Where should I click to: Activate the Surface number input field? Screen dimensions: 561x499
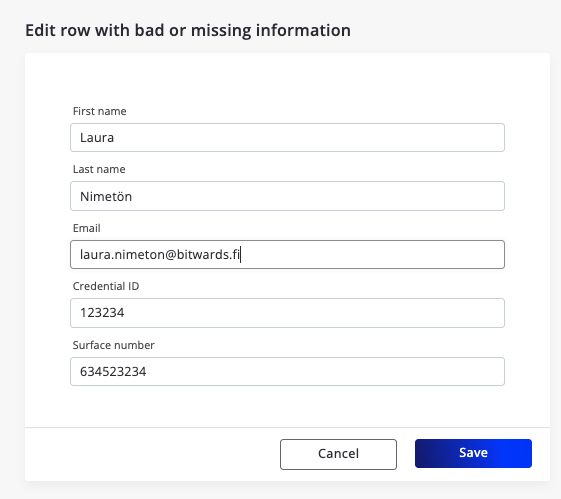(287, 371)
